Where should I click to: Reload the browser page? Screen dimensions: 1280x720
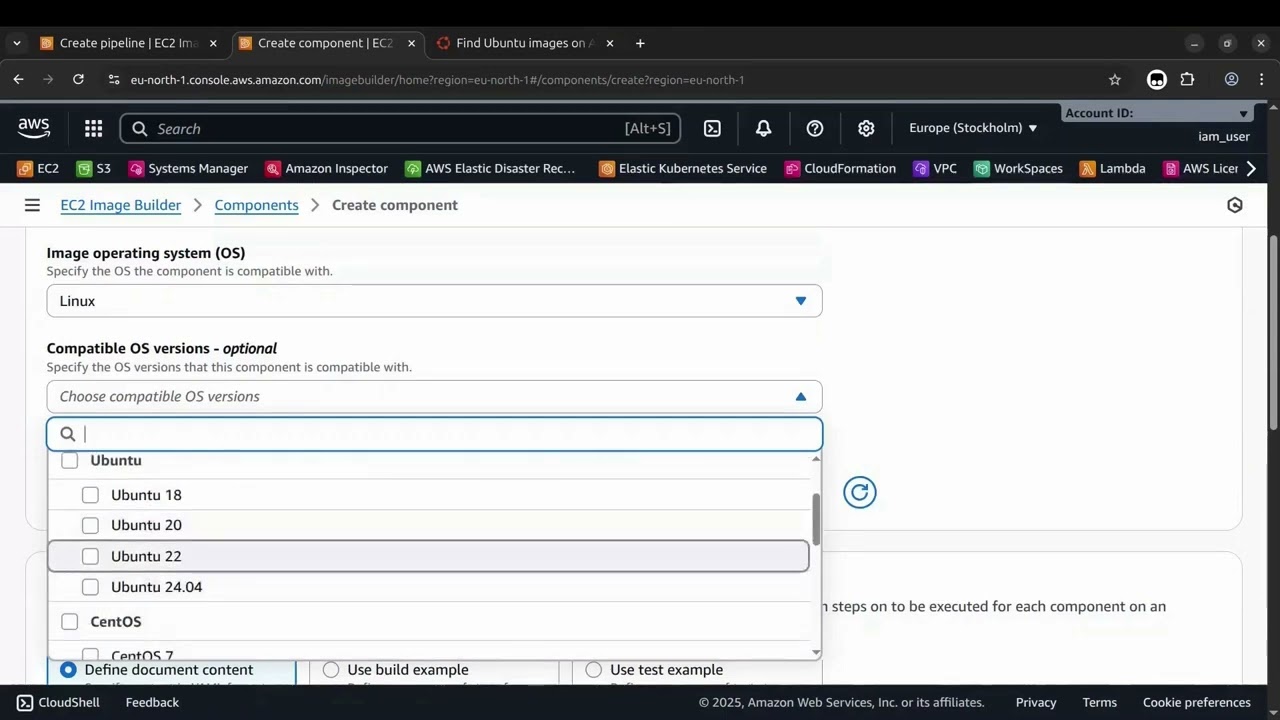coord(78,80)
